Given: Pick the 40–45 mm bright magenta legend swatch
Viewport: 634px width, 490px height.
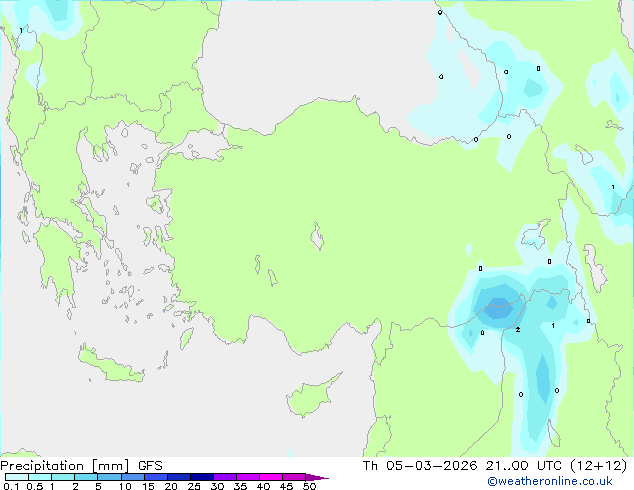Looking at the screenshot, I should click(x=271, y=477).
